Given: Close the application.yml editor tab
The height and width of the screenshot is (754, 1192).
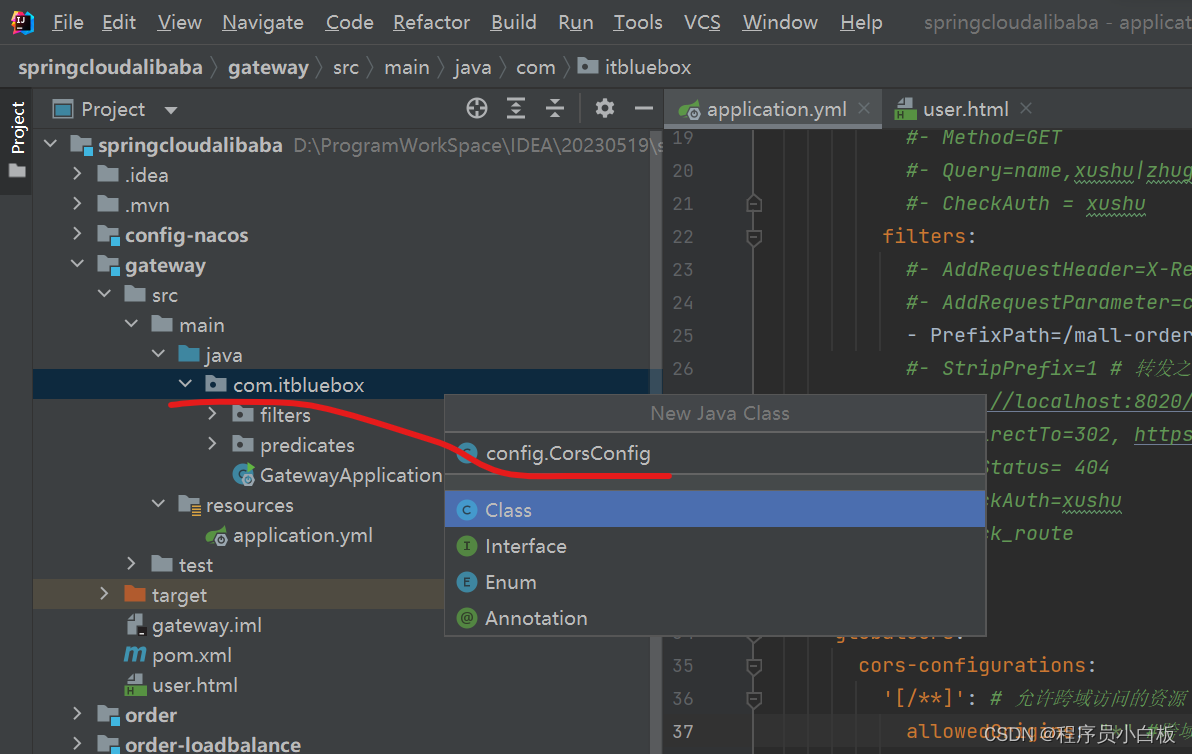Looking at the screenshot, I should pos(864,108).
